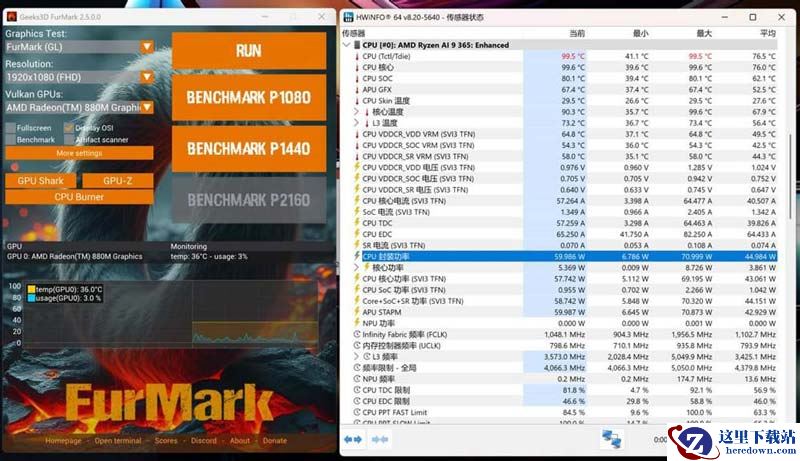
Task: Click the yellow temp(GPU0) legend swatch
Action: (x=31, y=289)
